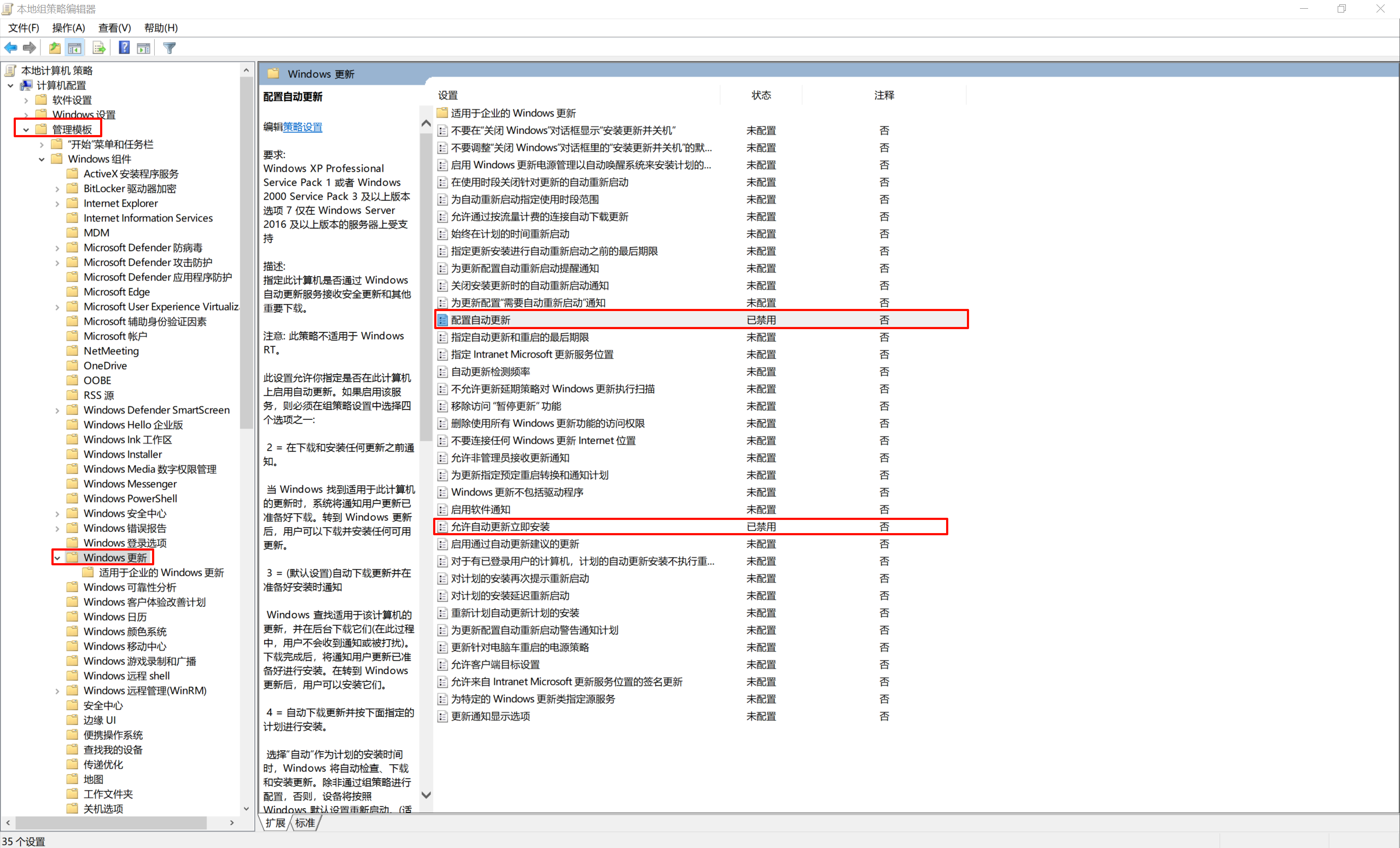
Task: Click the Forward arrow in toolbar
Action: click(30, 48)
